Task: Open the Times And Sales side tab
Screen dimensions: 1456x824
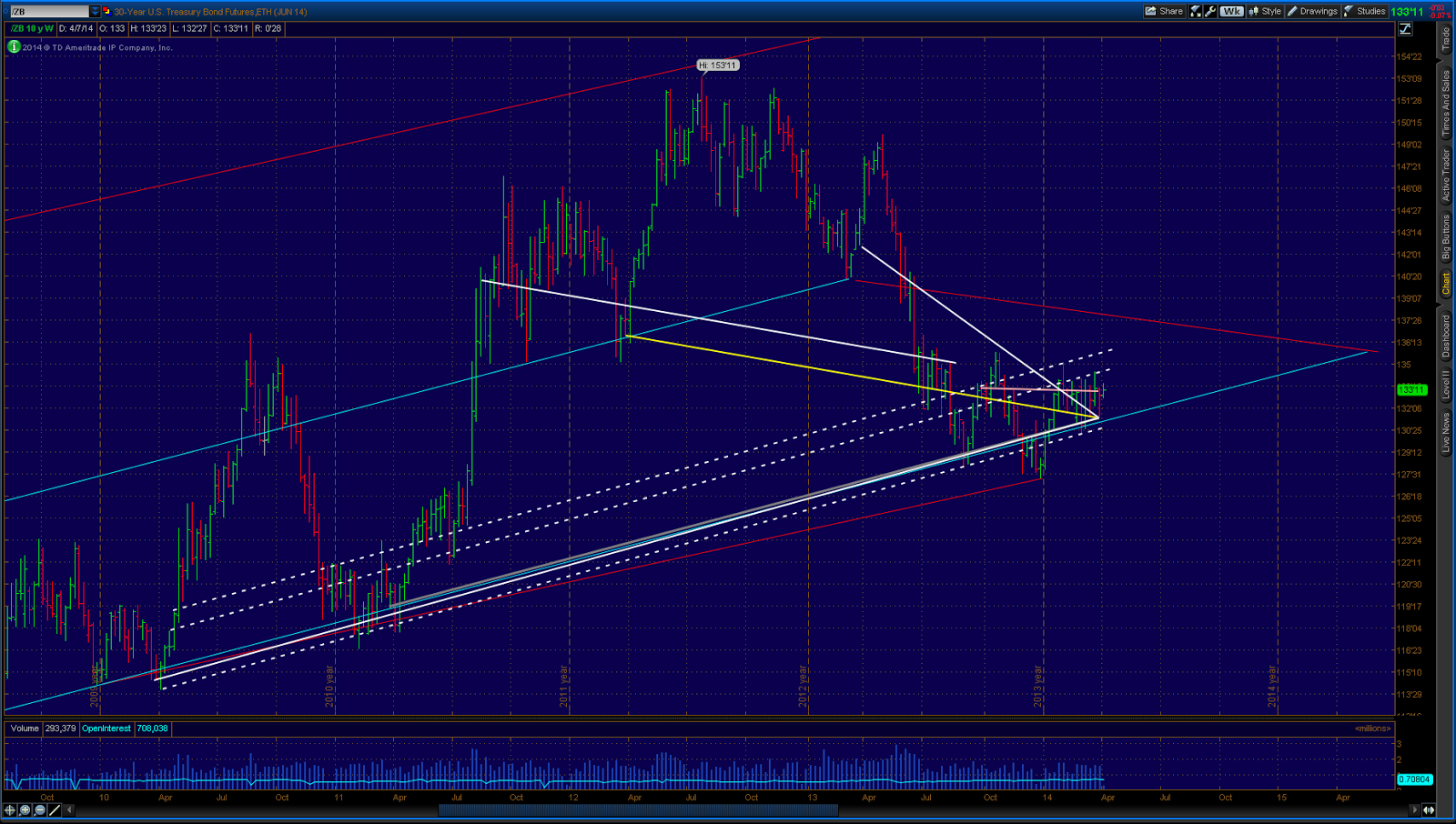Action: point(1445,103)
